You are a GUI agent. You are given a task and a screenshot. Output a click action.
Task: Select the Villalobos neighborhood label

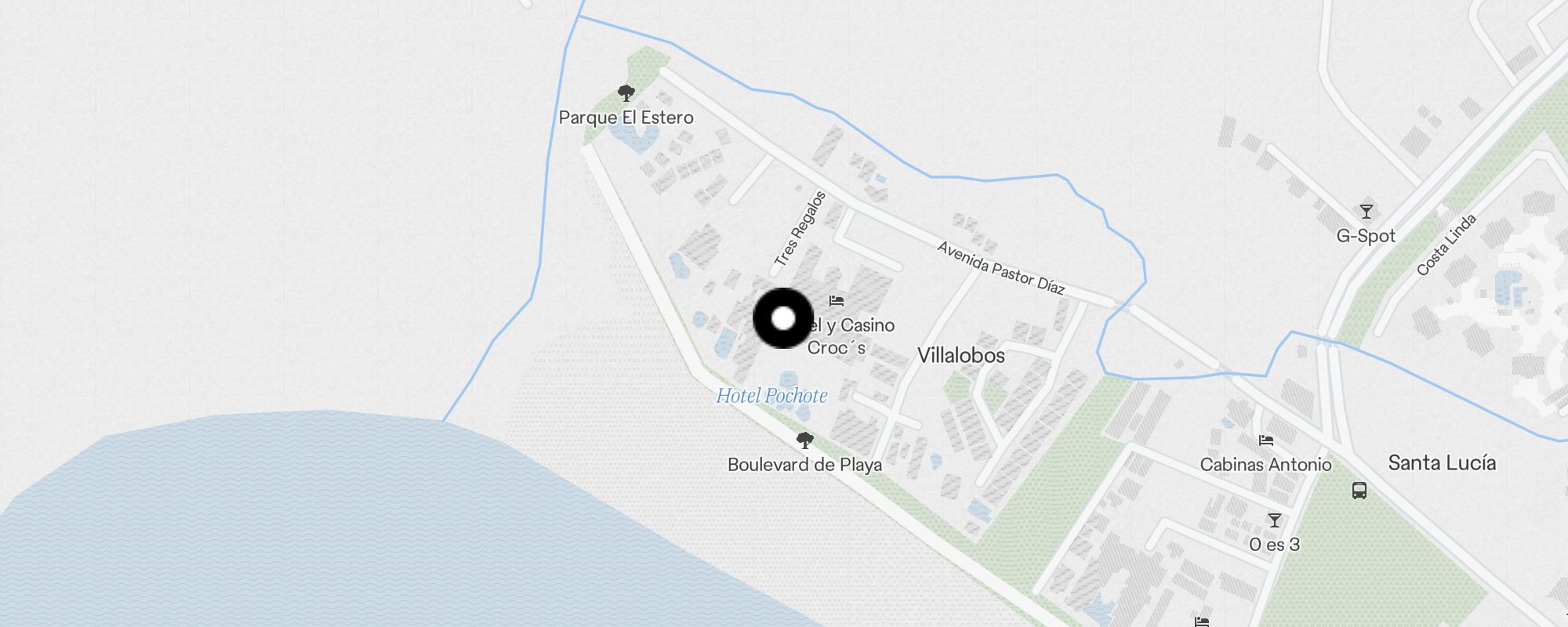point(961,356)
